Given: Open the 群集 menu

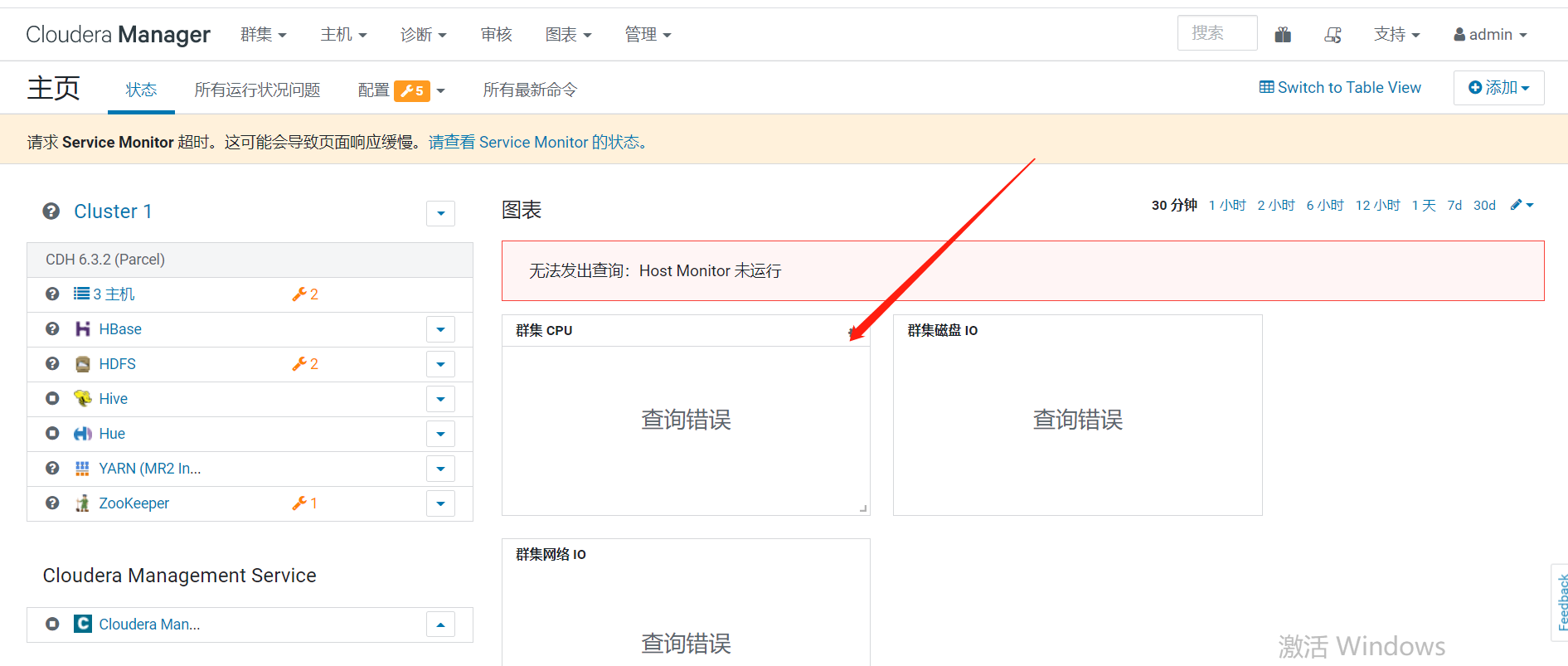Looking at the screenshot, I should (264, 35).
